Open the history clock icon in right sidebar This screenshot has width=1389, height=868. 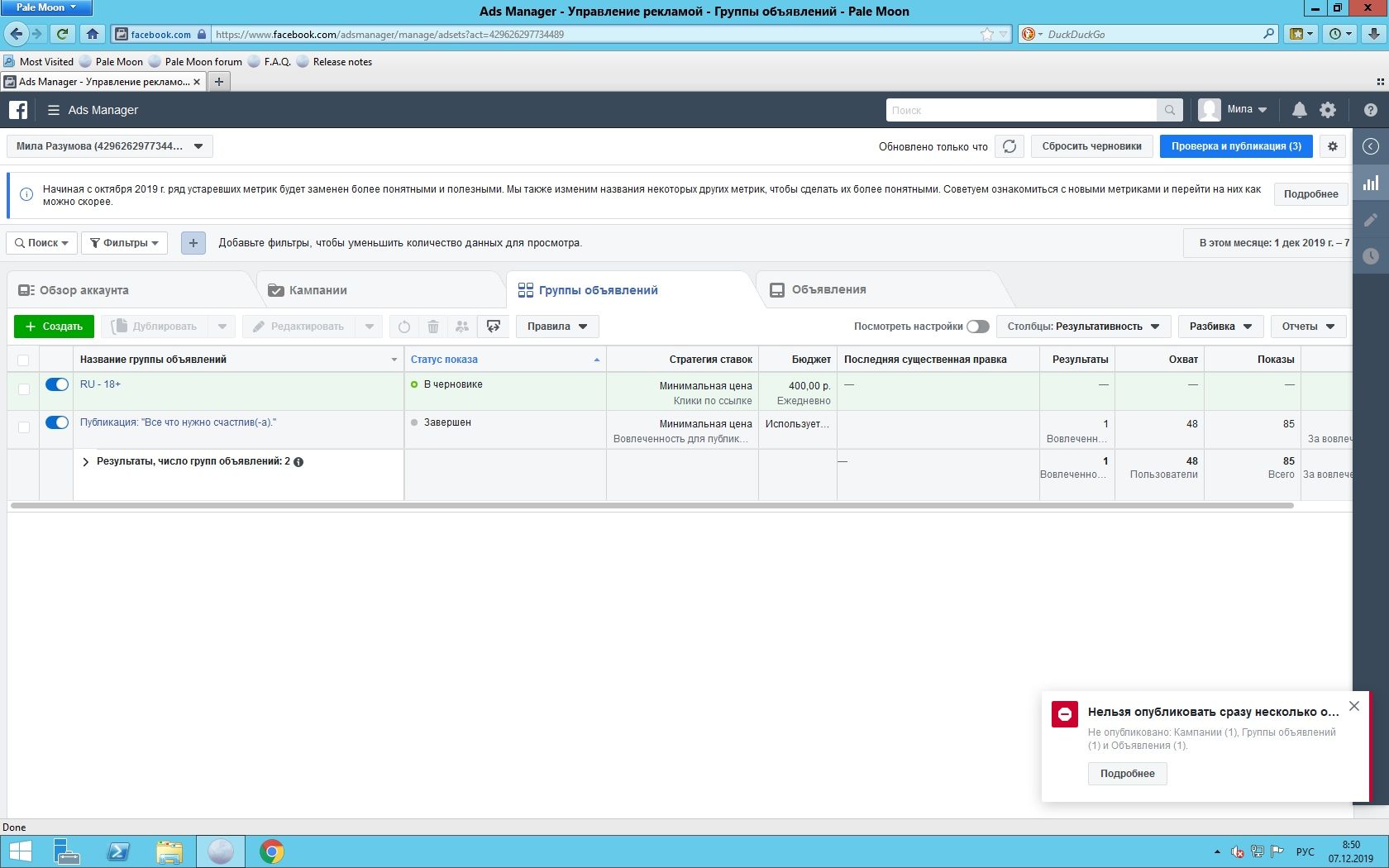1371,256
